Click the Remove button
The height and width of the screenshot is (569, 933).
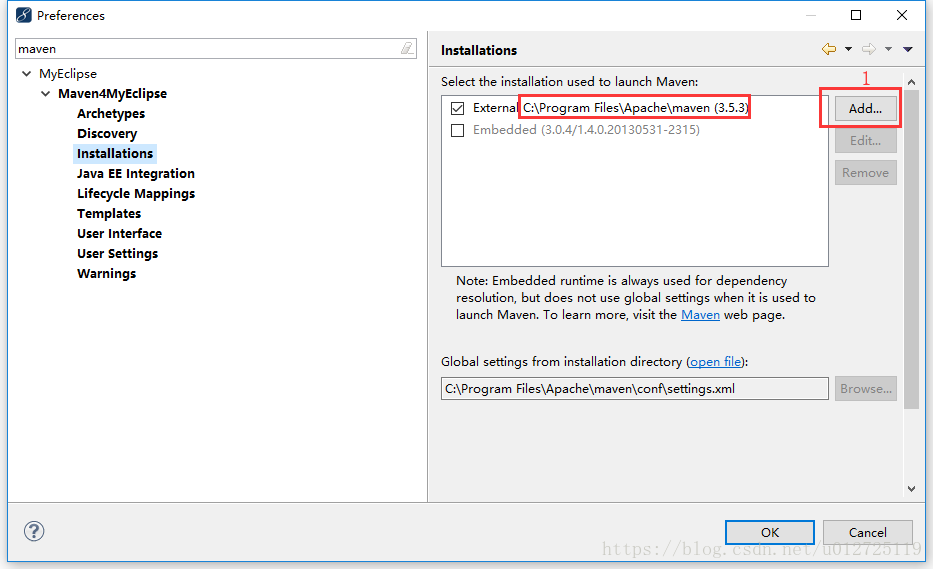pos(865,173)
